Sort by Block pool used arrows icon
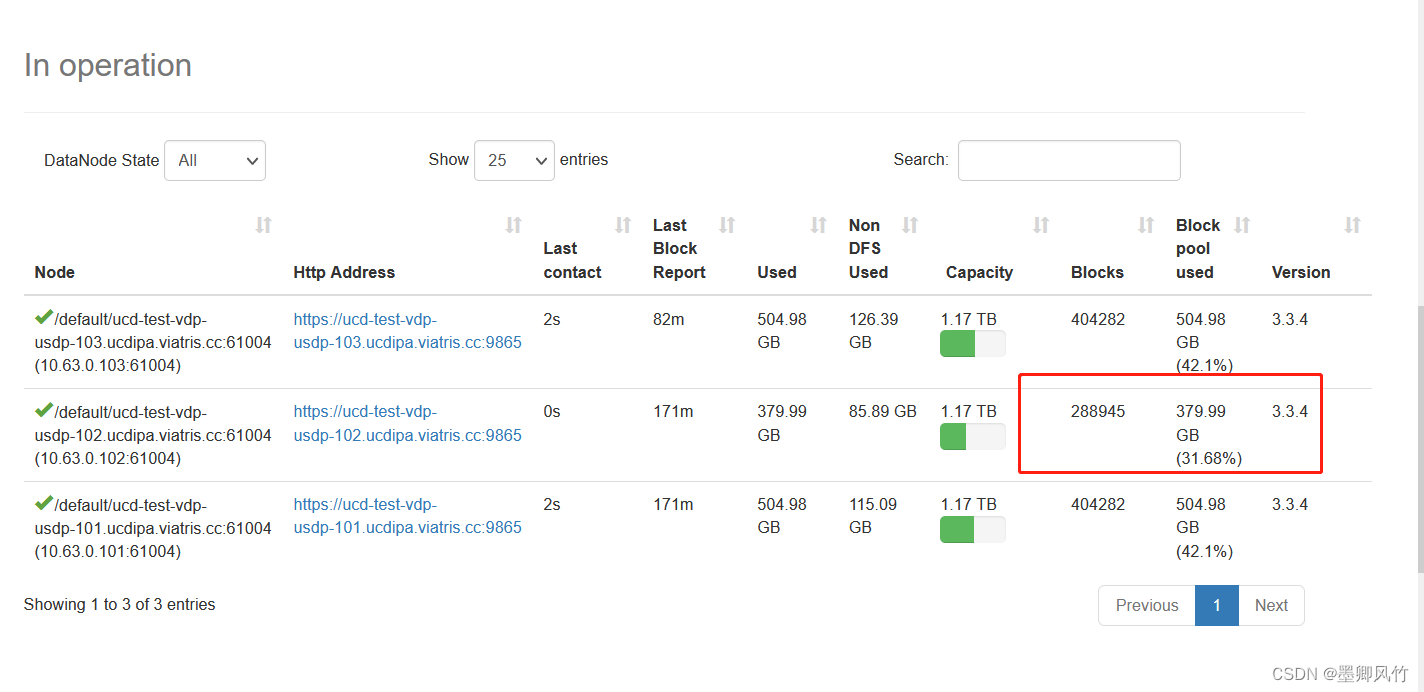 point(1242,225)
